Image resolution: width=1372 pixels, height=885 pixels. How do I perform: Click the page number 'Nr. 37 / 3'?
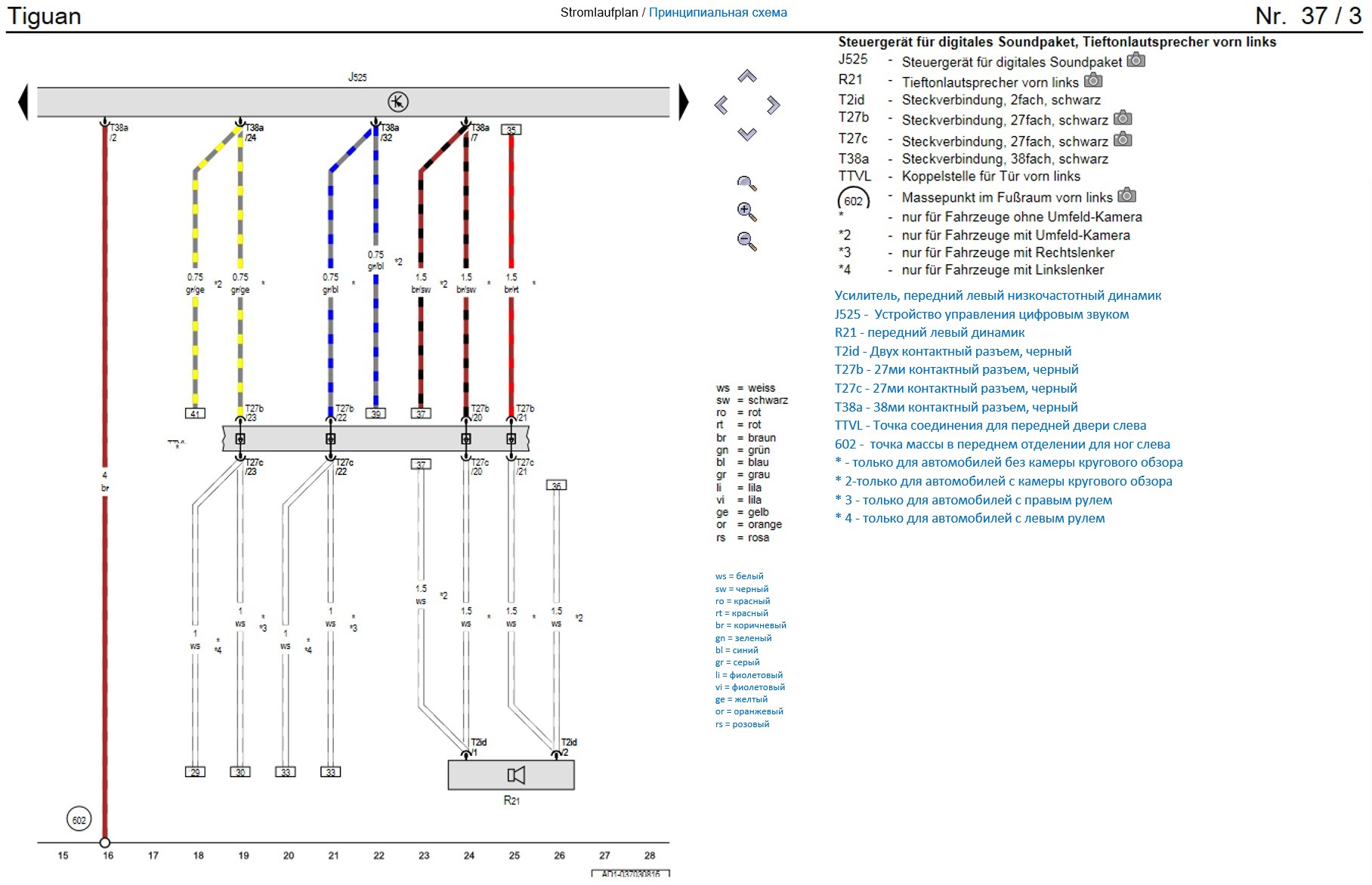1308,16
